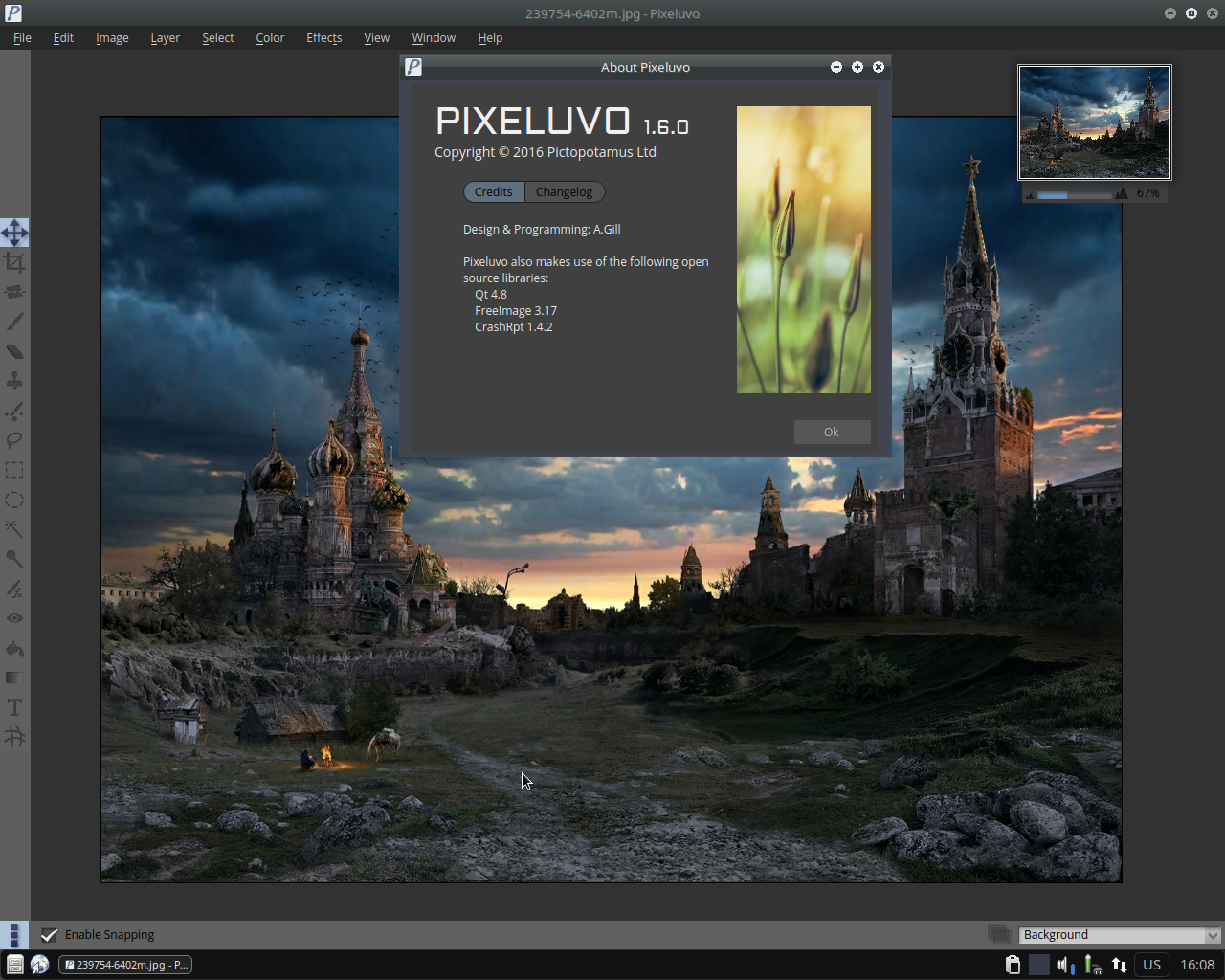Open the Select menu
Screen dimensions: 1225x980
(217, 38)
